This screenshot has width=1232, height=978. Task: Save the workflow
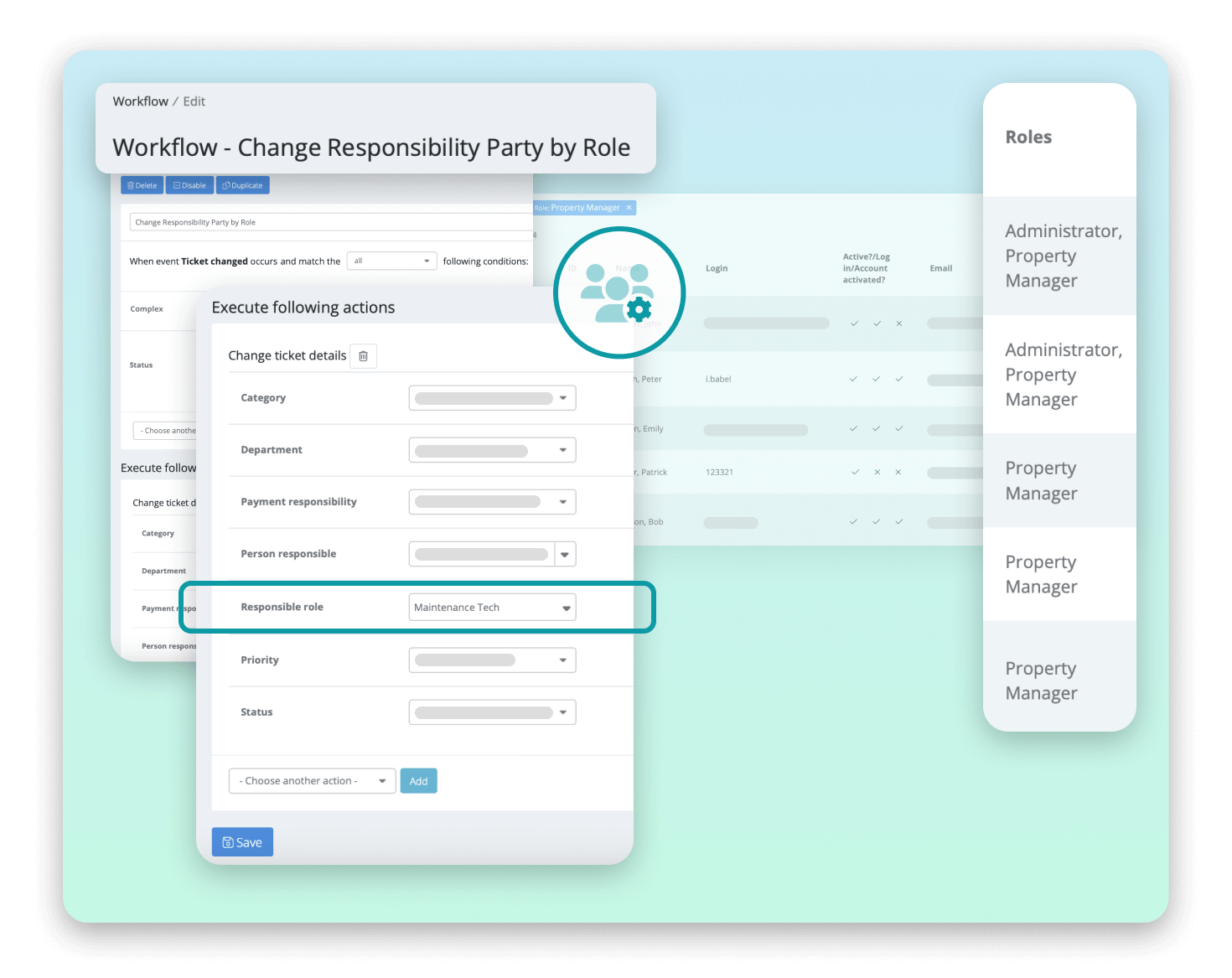[242, 842]
